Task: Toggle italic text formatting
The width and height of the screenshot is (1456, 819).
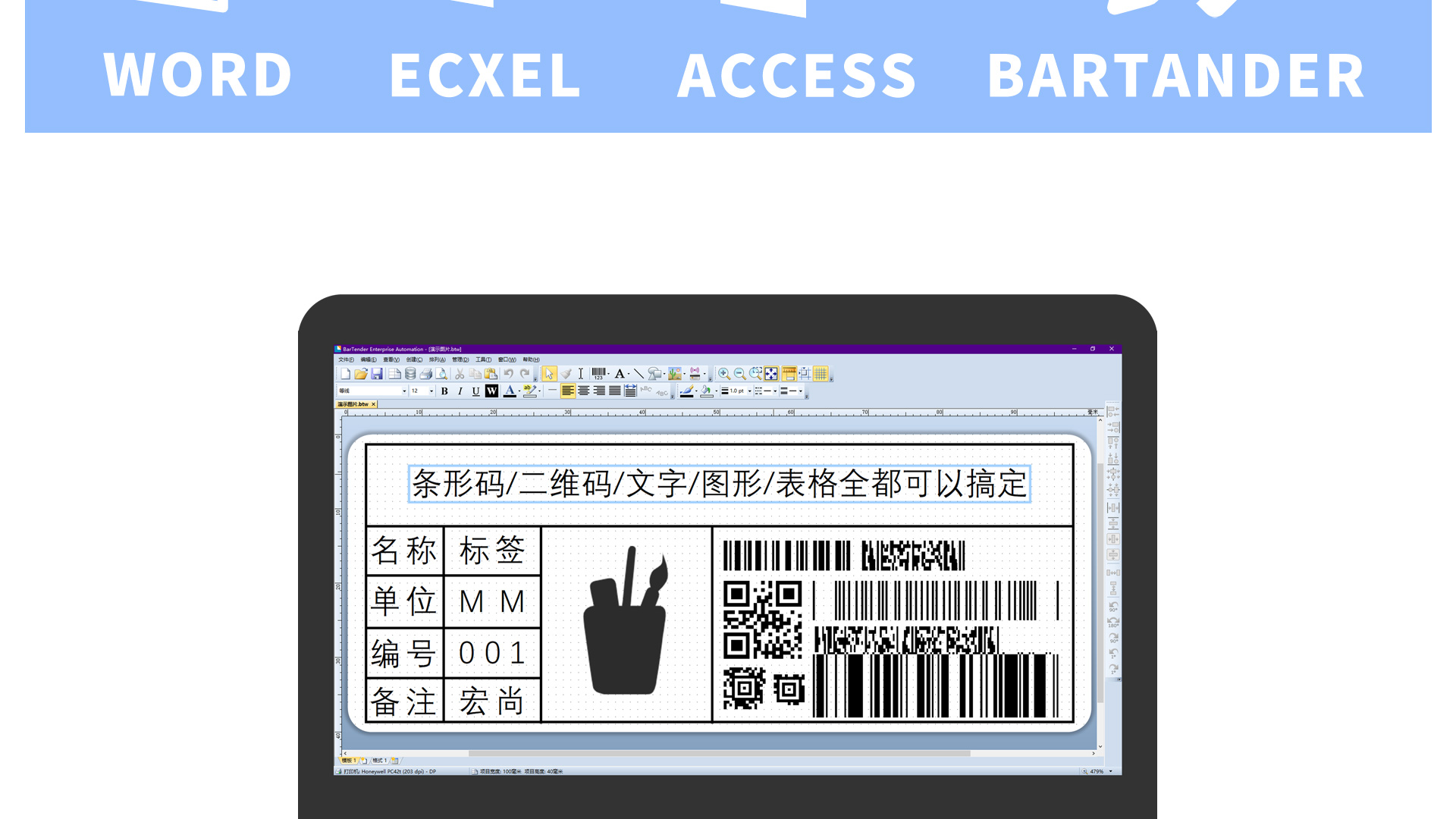Action: coord(460,391)
